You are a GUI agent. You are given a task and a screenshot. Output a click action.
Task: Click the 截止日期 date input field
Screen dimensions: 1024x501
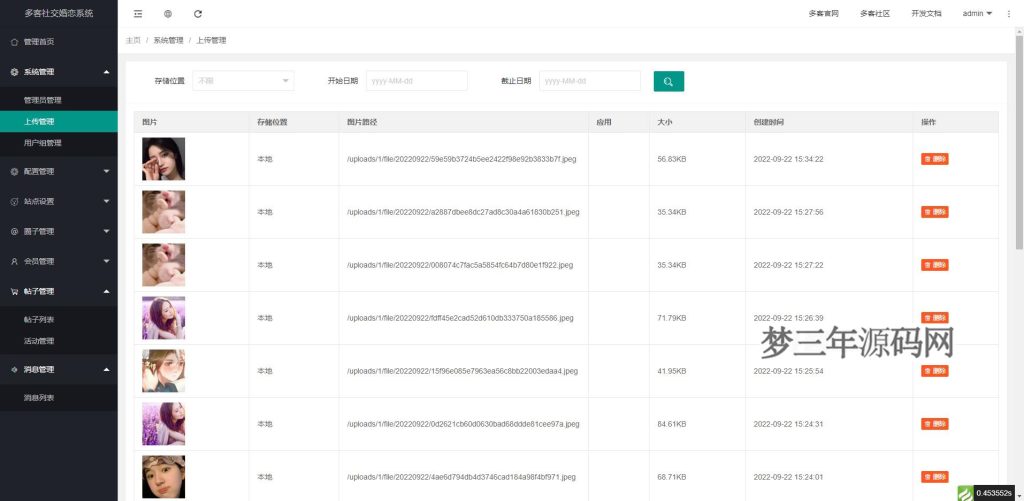coord(589,81)
